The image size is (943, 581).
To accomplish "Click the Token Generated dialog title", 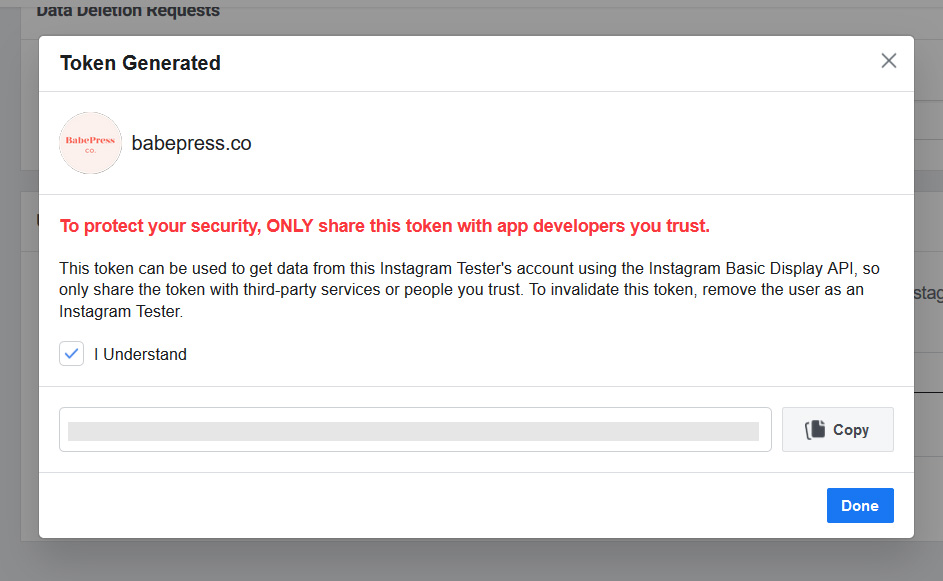I will (140, 63).
